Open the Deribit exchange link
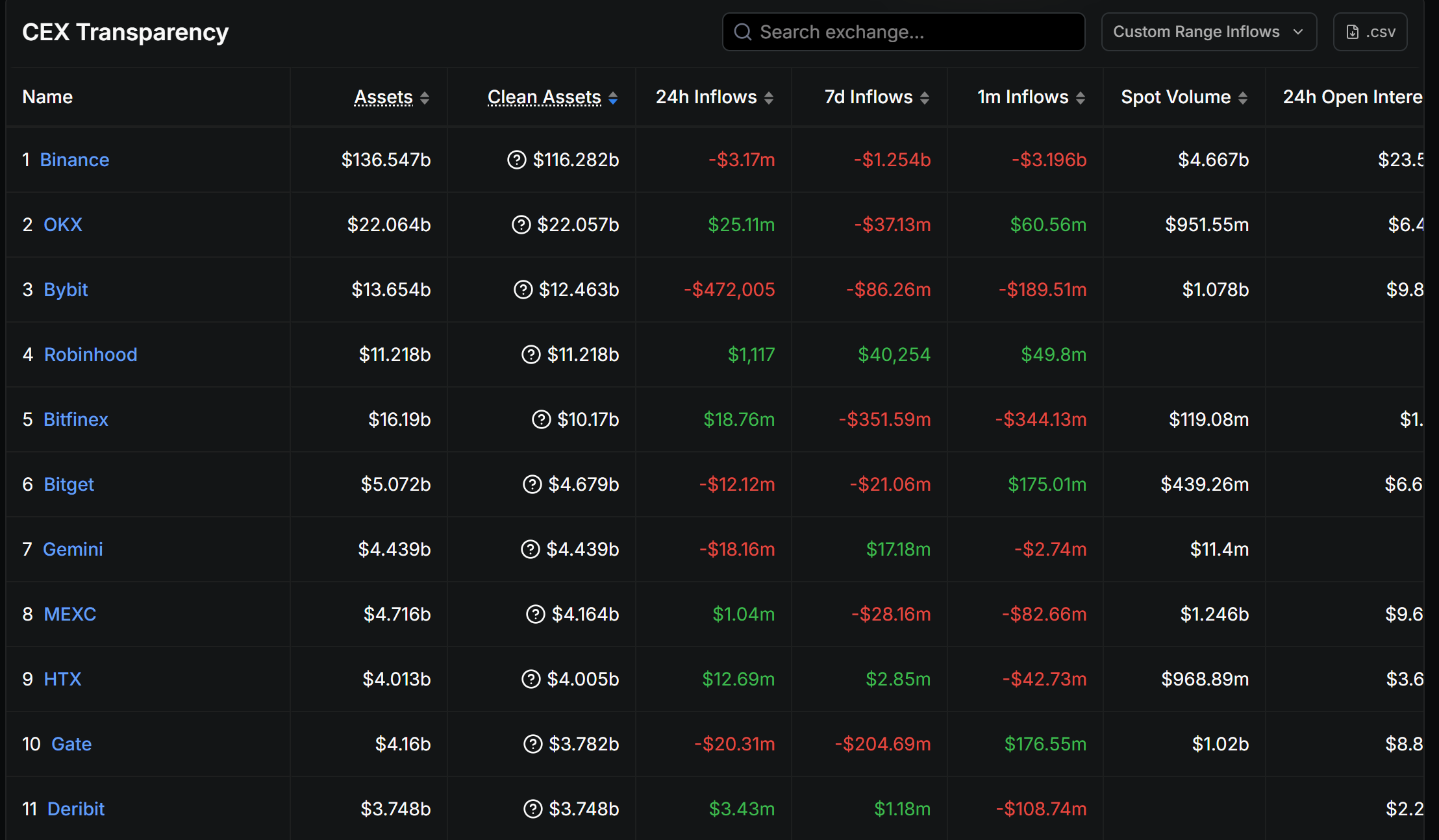Screen dimensions: 1439x840 click(76, 809)
